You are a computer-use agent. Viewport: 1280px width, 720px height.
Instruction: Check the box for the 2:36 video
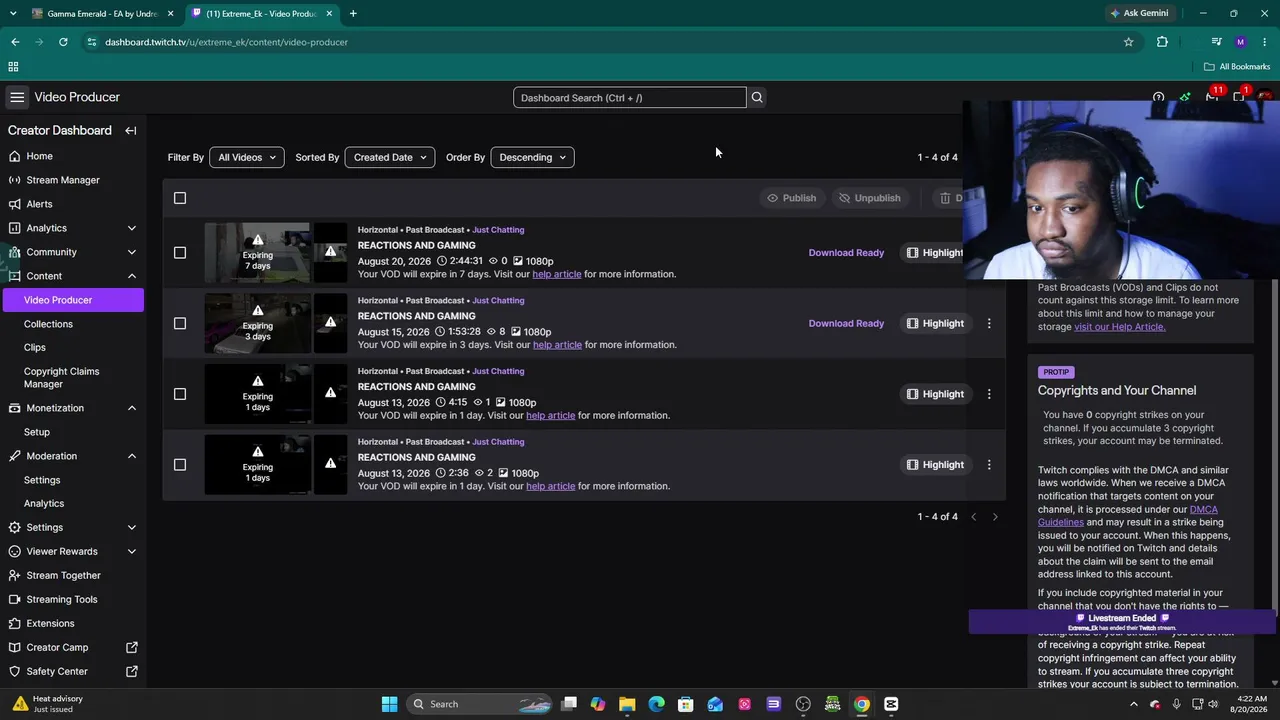pyautogui.click(x=180, y=465)
